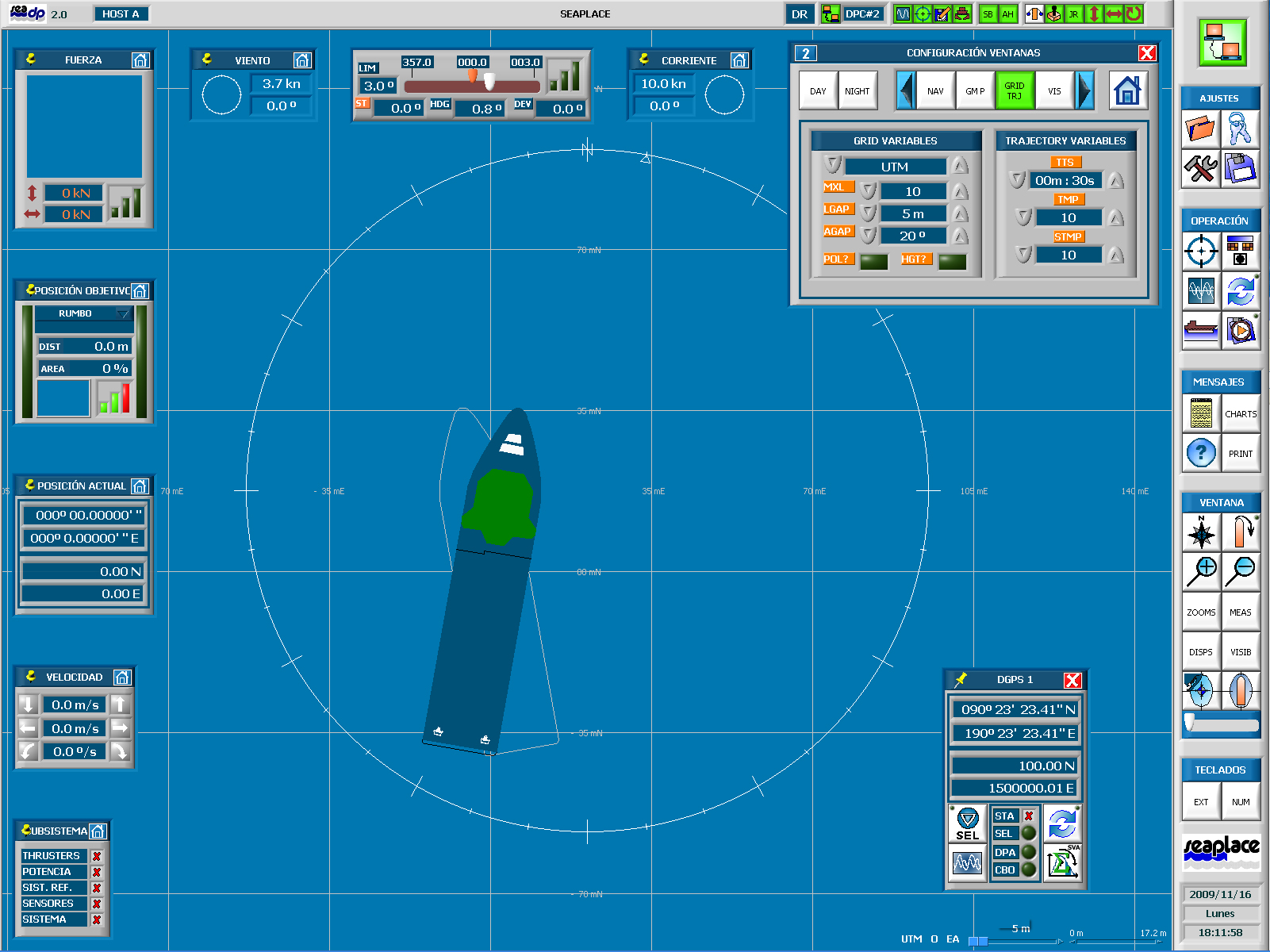Toggle the POL? indicator switch
The image size is (1270, 952).
tap(873, 261)
